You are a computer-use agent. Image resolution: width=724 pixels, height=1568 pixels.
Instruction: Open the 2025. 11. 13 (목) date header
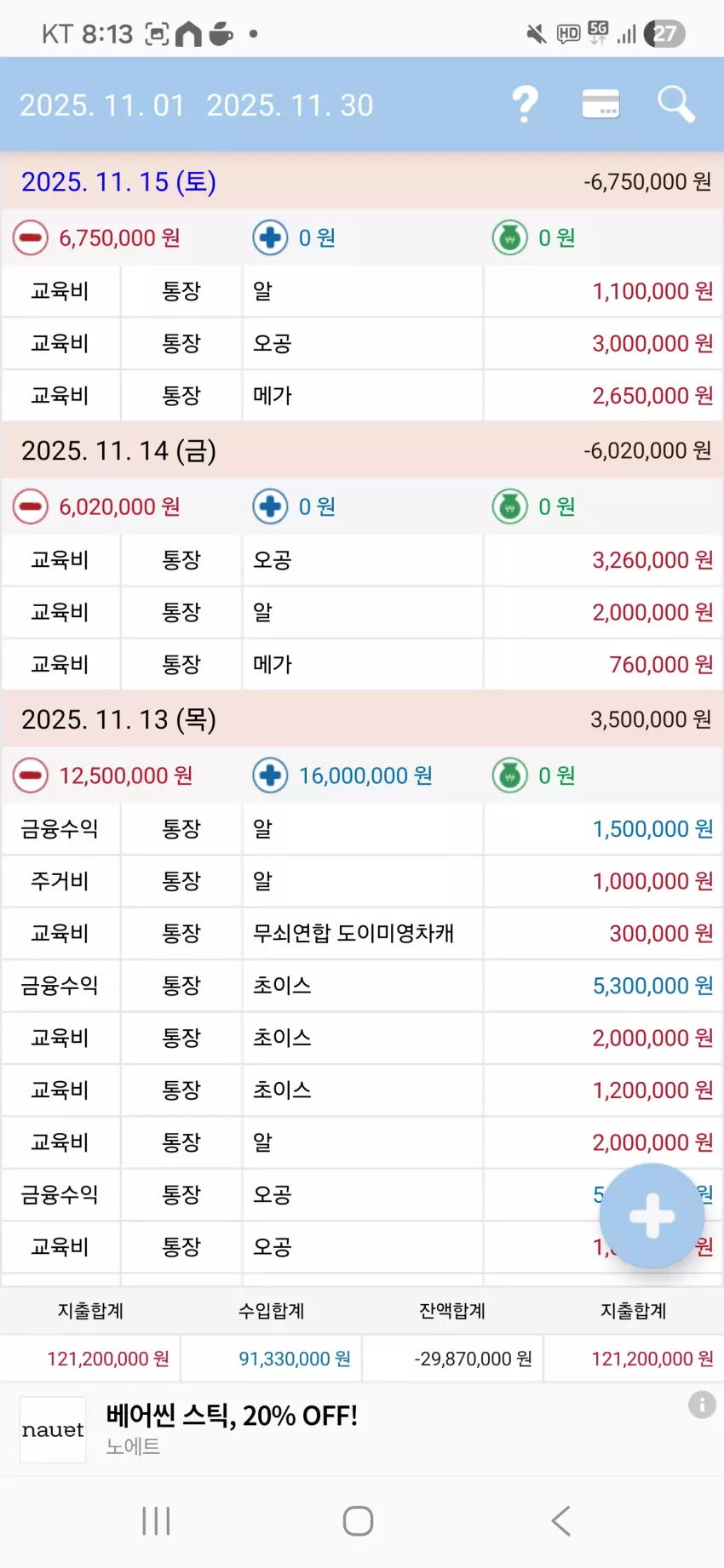coord(362,719)
